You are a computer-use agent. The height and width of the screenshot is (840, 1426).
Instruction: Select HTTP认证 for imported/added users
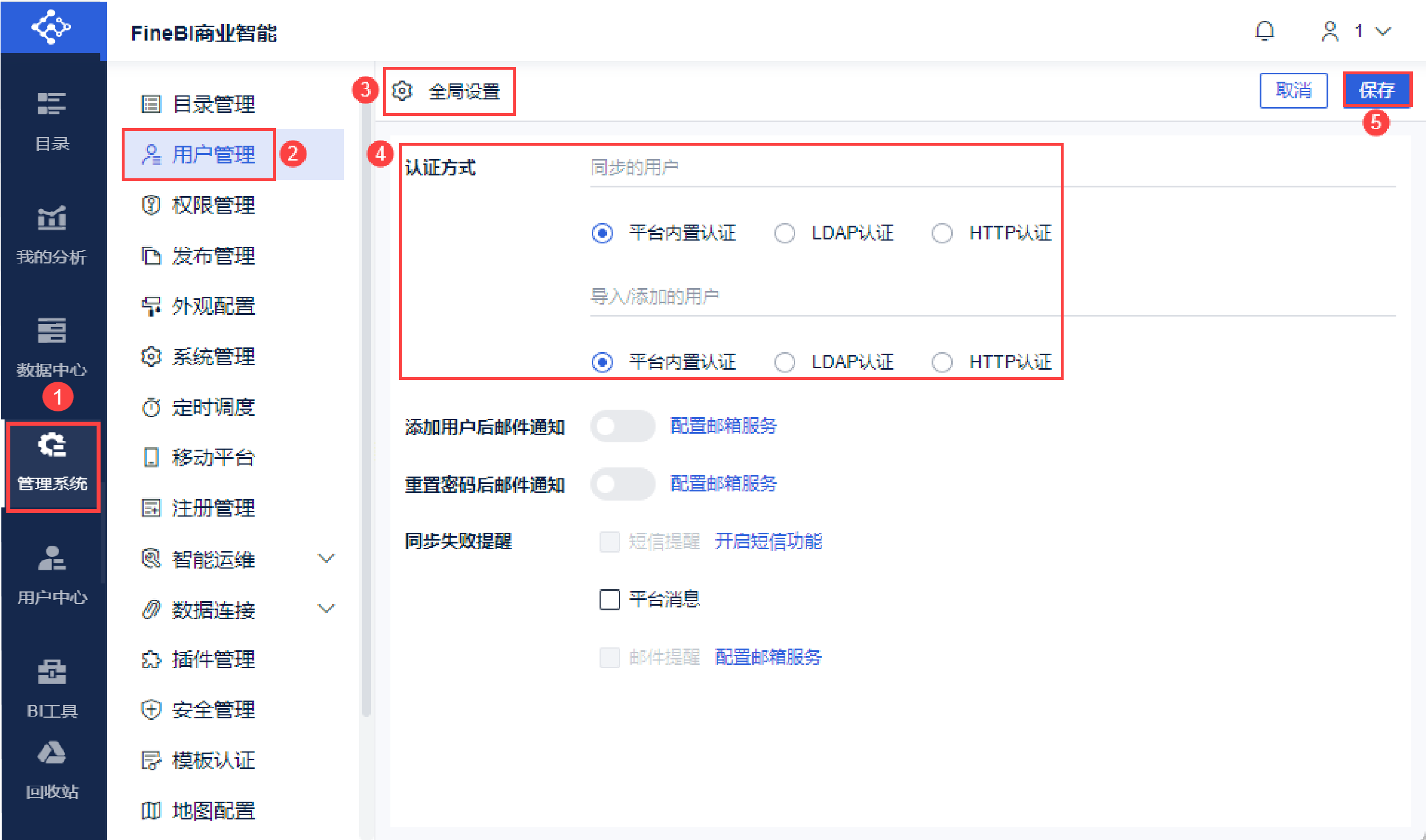[x=942, y=362]
